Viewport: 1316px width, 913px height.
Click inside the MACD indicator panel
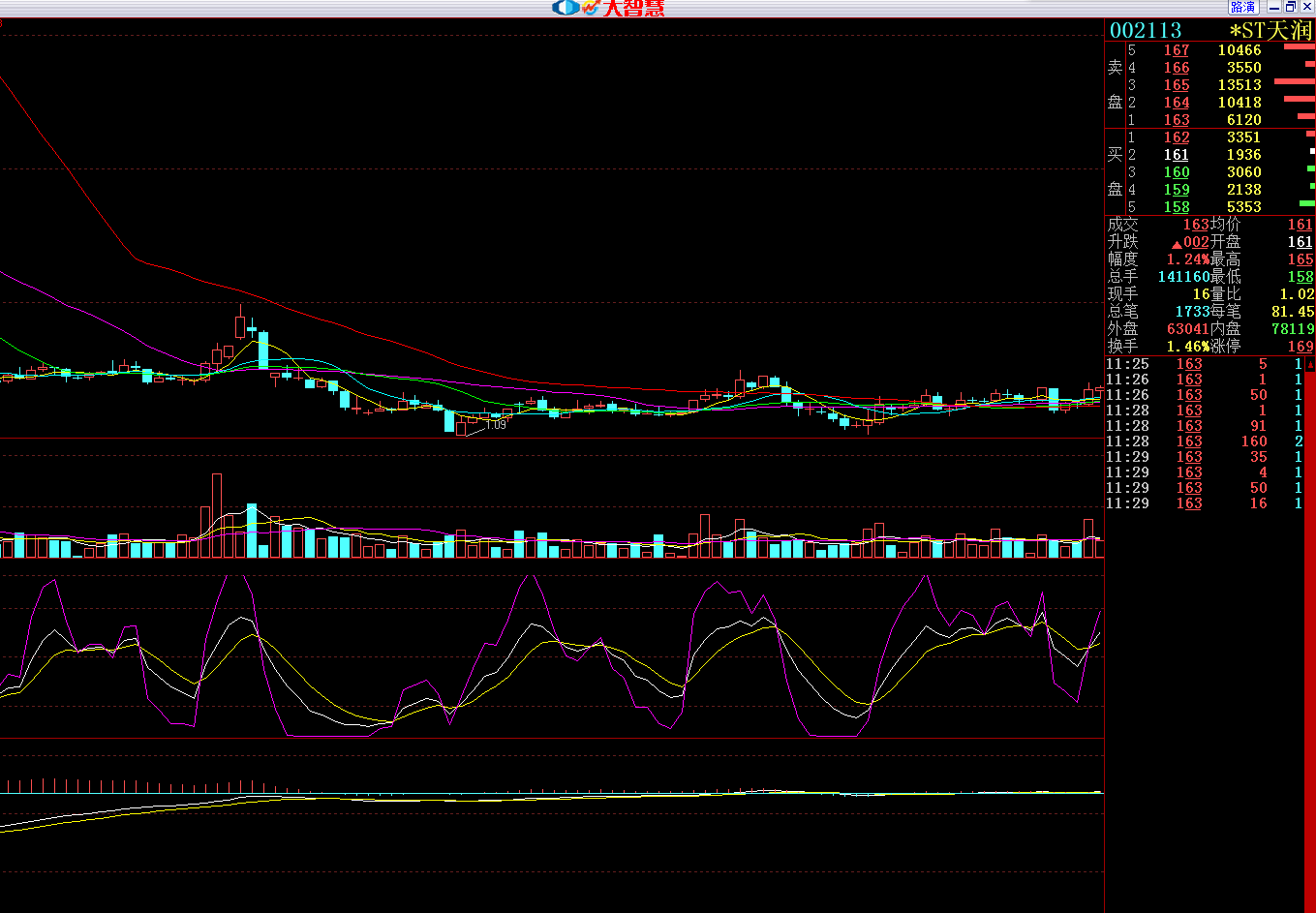point(552,825)
